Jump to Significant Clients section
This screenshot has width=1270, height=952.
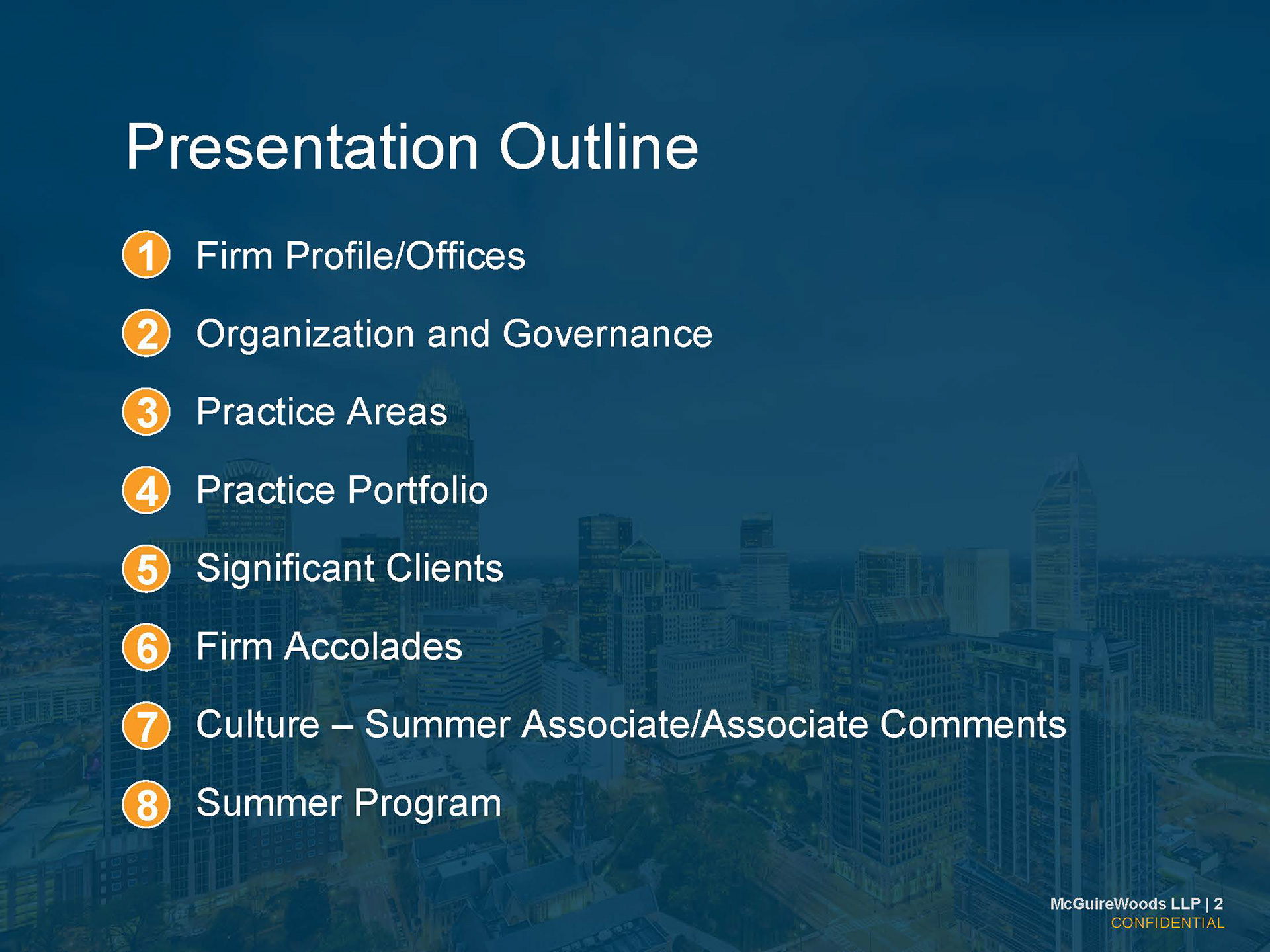(x=349, y=569)
